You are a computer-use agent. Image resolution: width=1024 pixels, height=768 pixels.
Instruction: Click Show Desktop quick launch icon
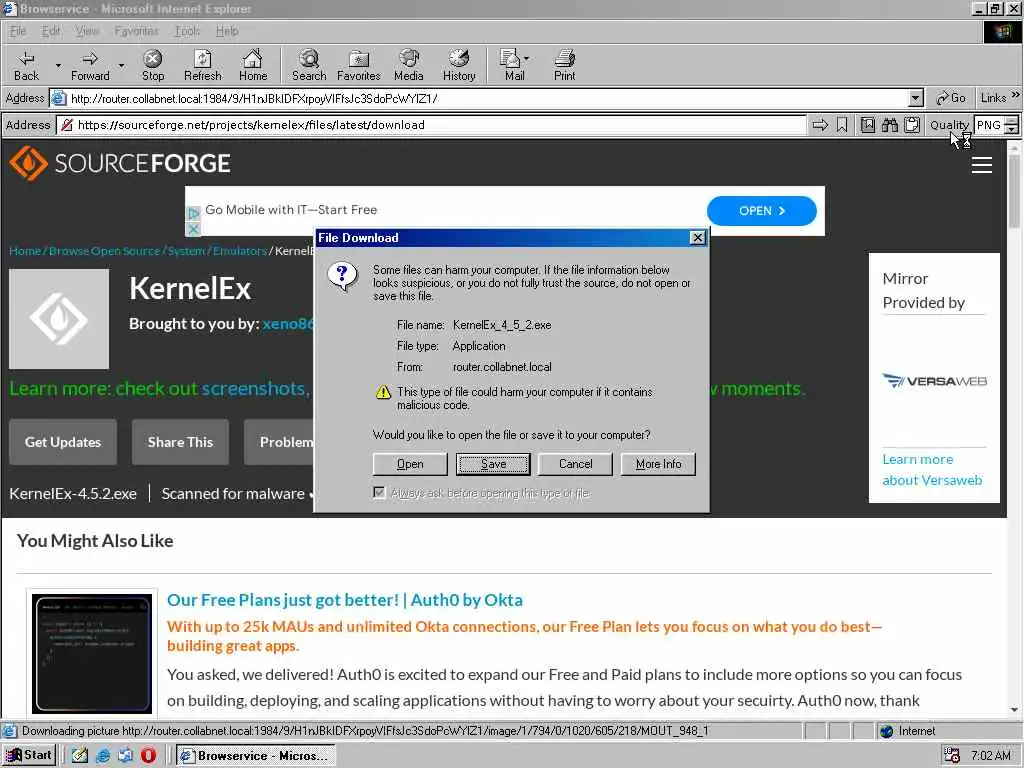tap(80, 756)
